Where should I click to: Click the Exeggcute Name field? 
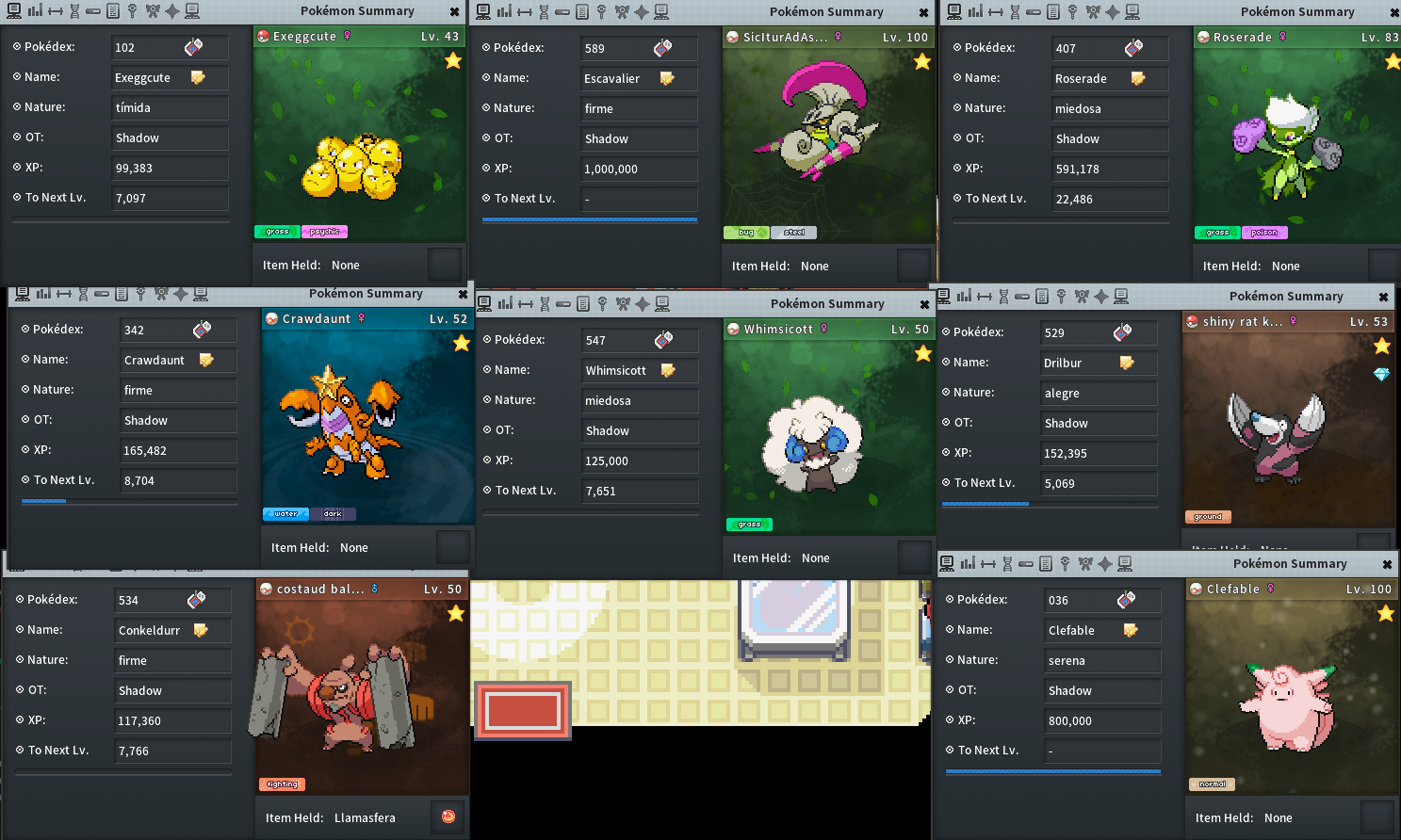click(x=170, y=77)
